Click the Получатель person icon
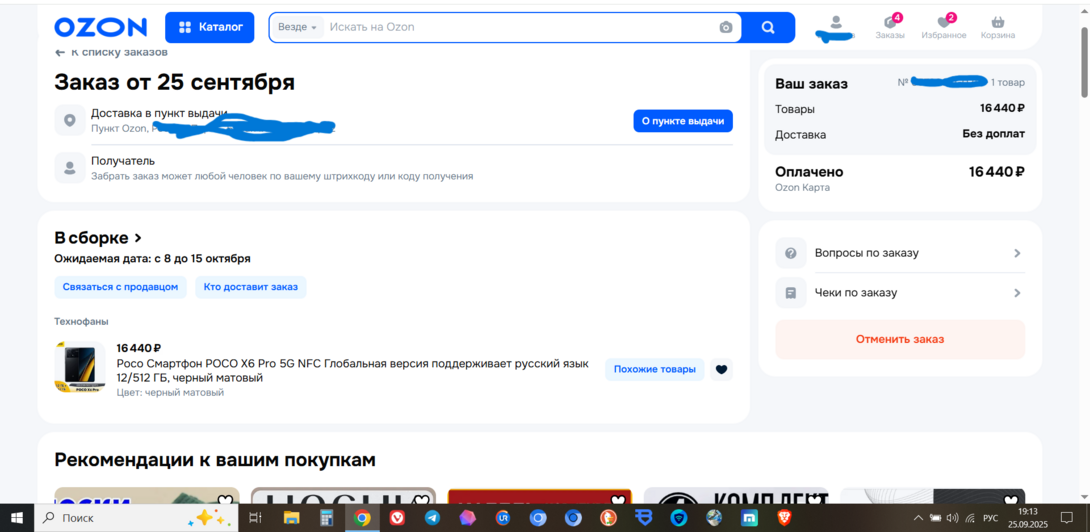The height and width of the screenshot is (532, 1090). pyautogui.click(x=70, y=168)
